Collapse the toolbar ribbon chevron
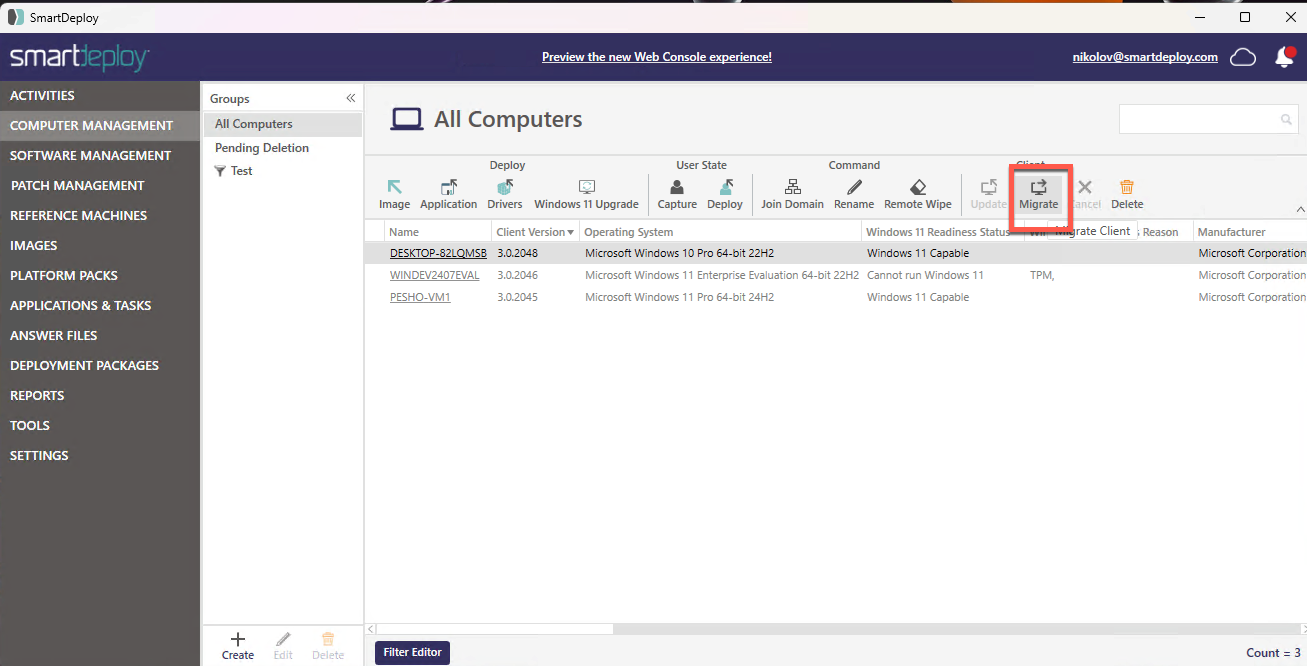1307x666 pixels. (1300, 210)
